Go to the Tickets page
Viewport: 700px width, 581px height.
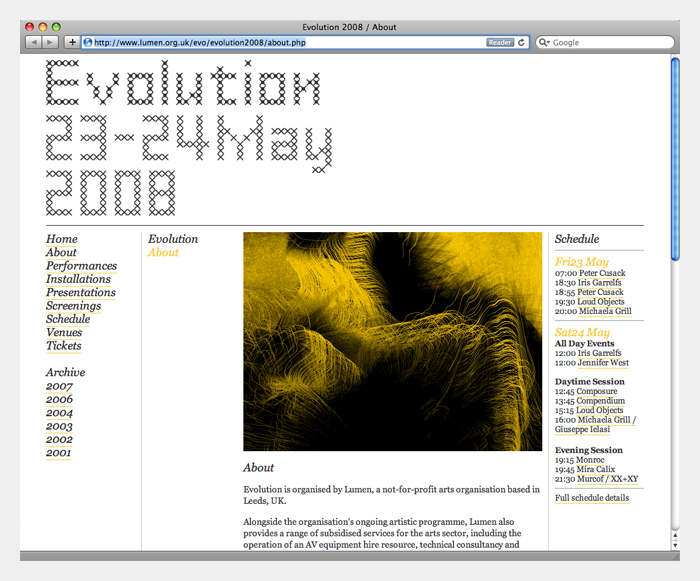pyautogui.click(x=64, y=346)
